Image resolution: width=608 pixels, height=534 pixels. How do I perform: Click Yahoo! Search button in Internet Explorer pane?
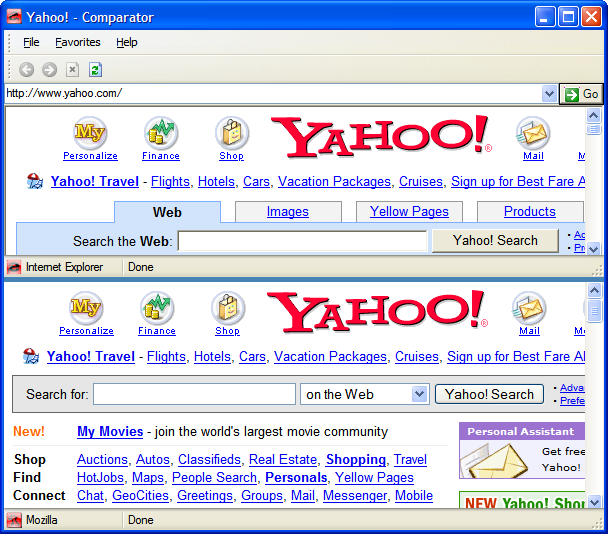pyautogui.click(x=495, y=240)
